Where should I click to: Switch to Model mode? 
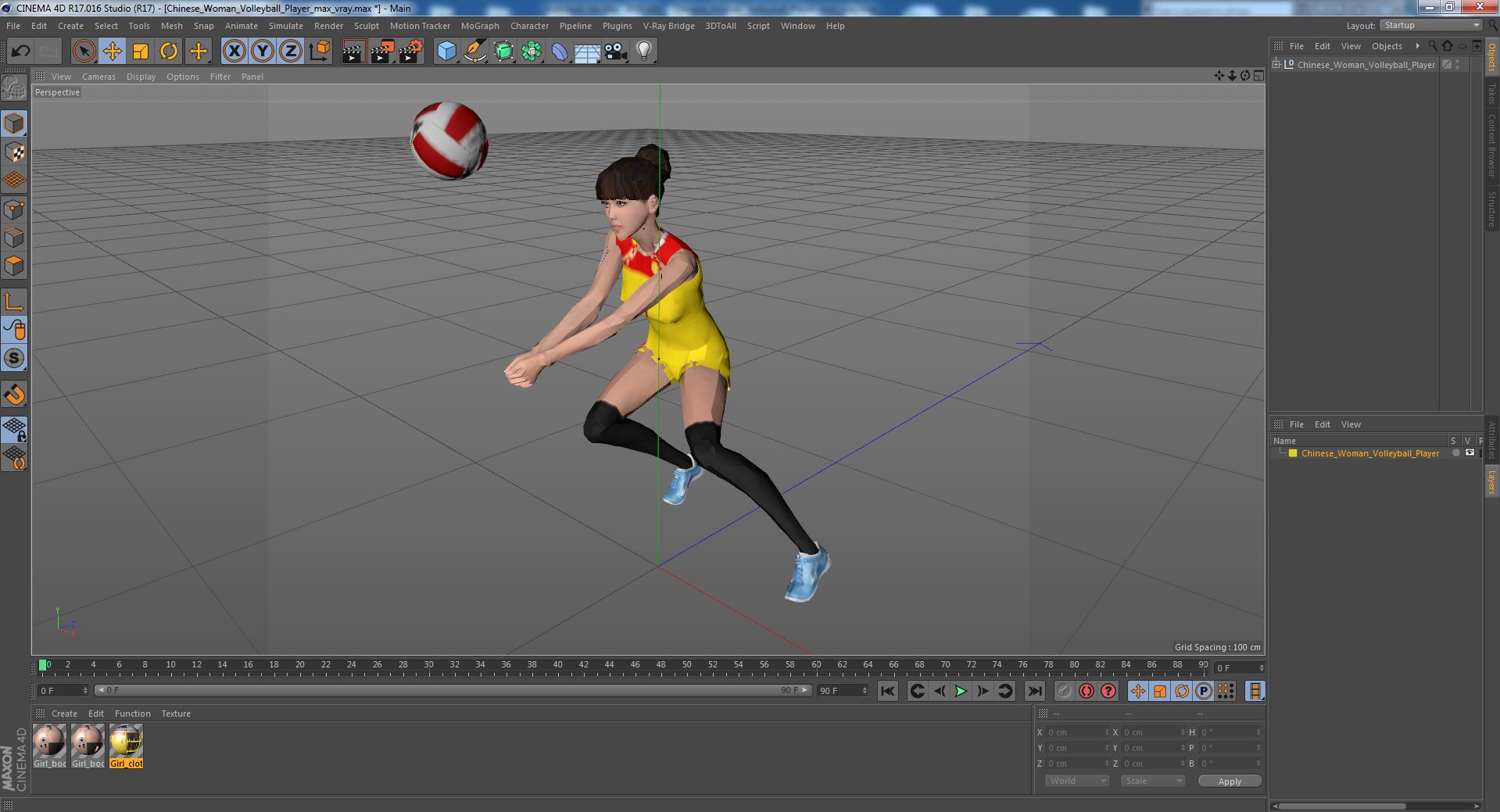pyautogui.click(x=14, y=123)
